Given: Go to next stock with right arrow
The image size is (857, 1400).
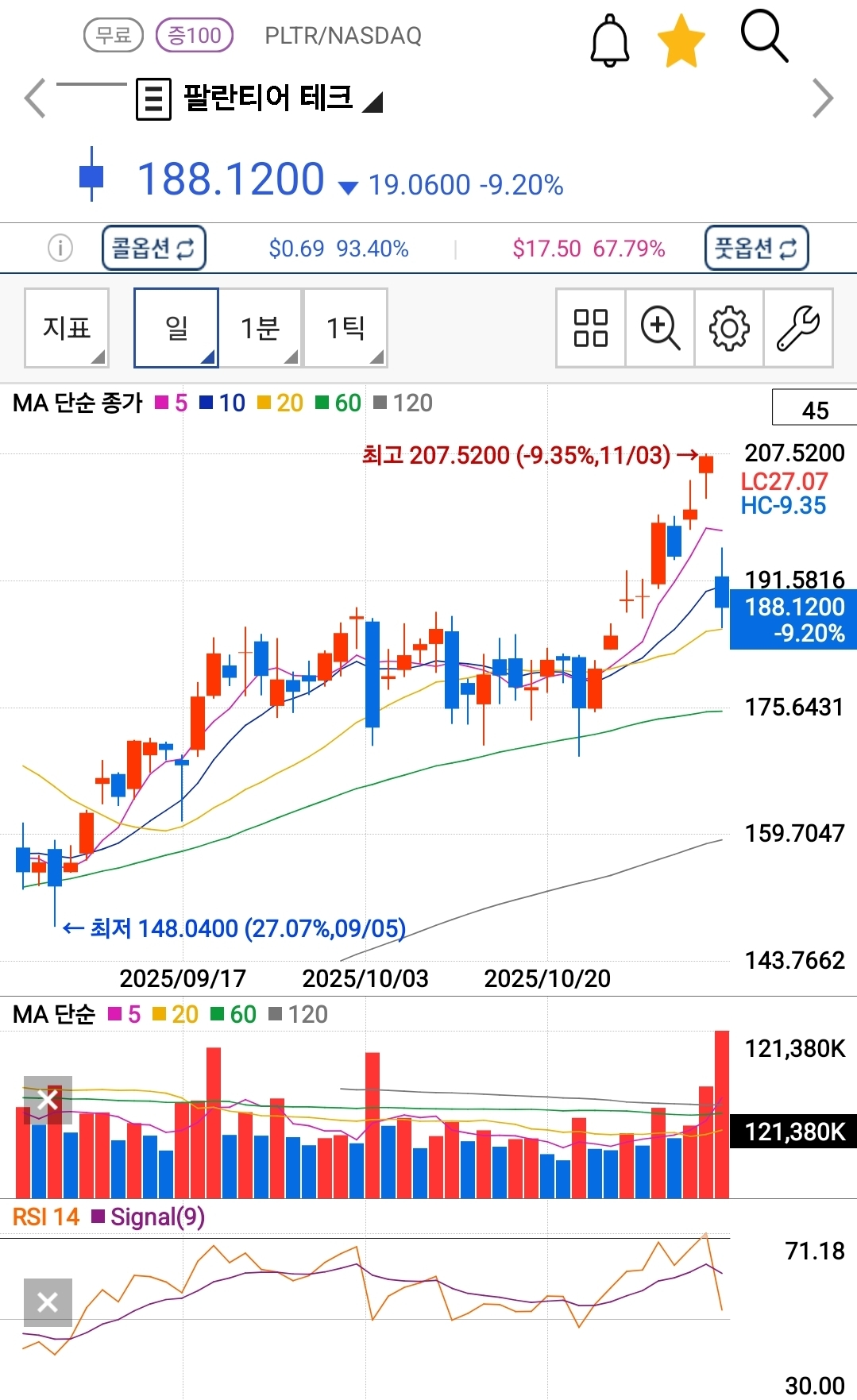Looking at the screenshot, I should [x=823, y=98].
